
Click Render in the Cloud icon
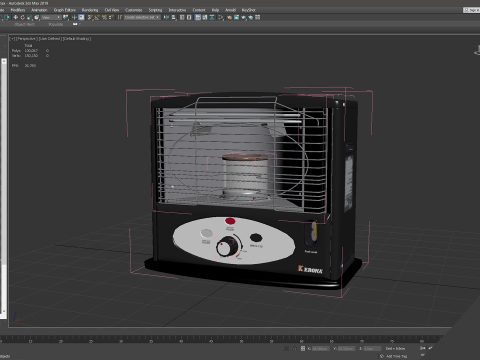(x=251, y=17)
